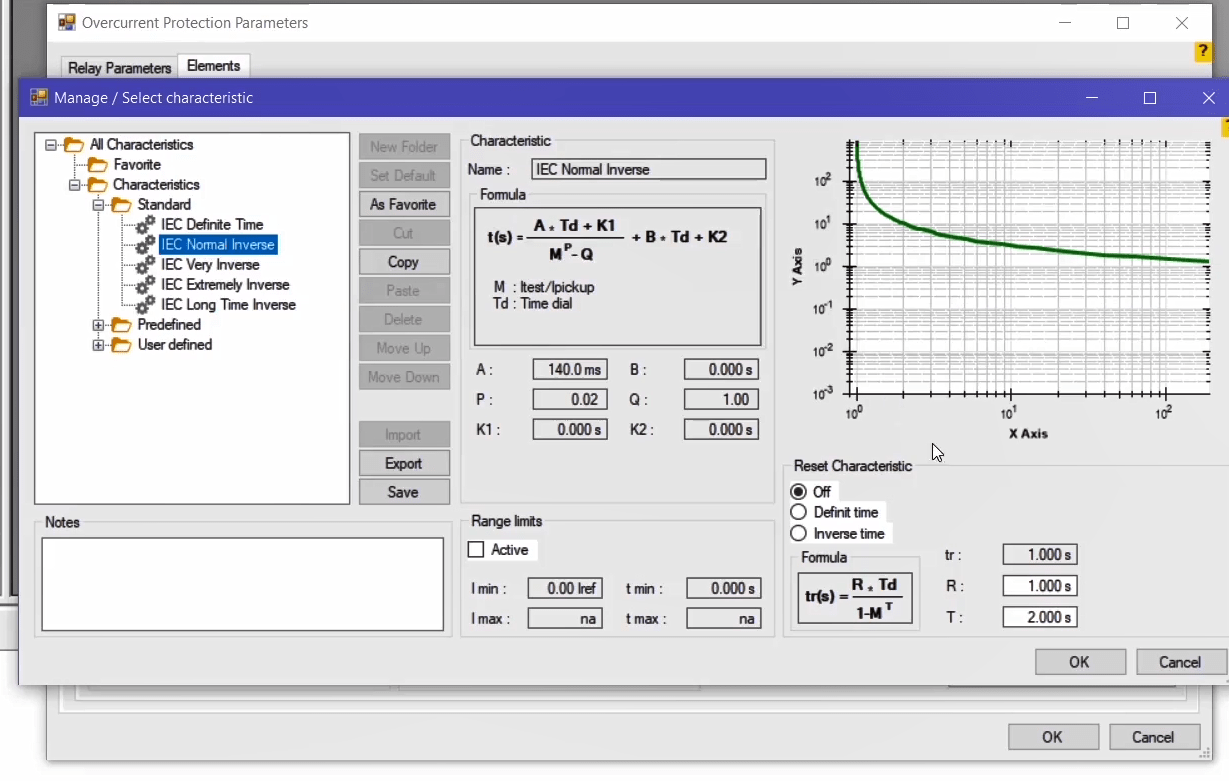
Task: Select the Definit time reset option
Action: pyautogui.click(x=798, y=512)
